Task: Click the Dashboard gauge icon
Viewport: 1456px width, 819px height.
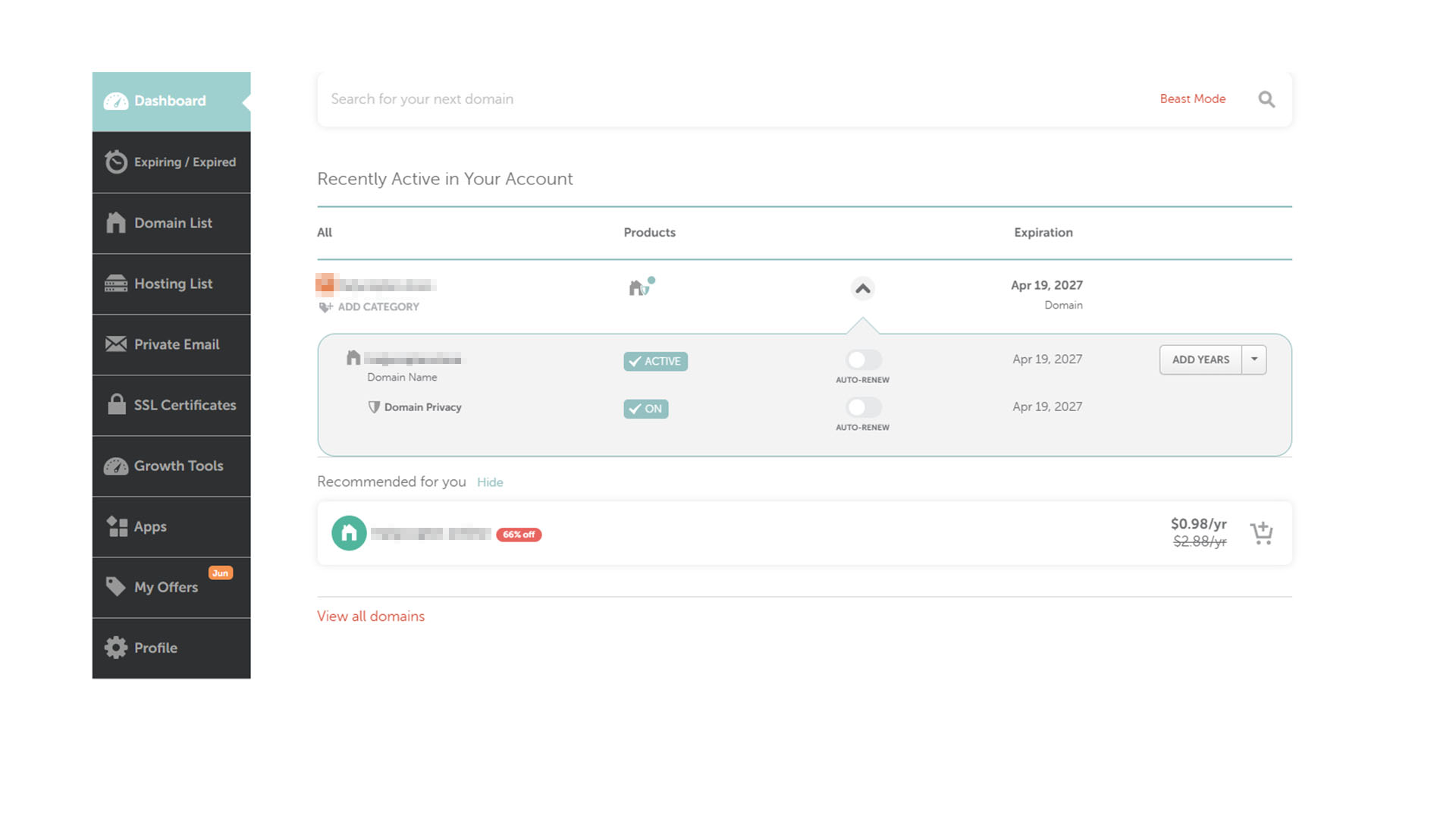Action: coord(116,101)
